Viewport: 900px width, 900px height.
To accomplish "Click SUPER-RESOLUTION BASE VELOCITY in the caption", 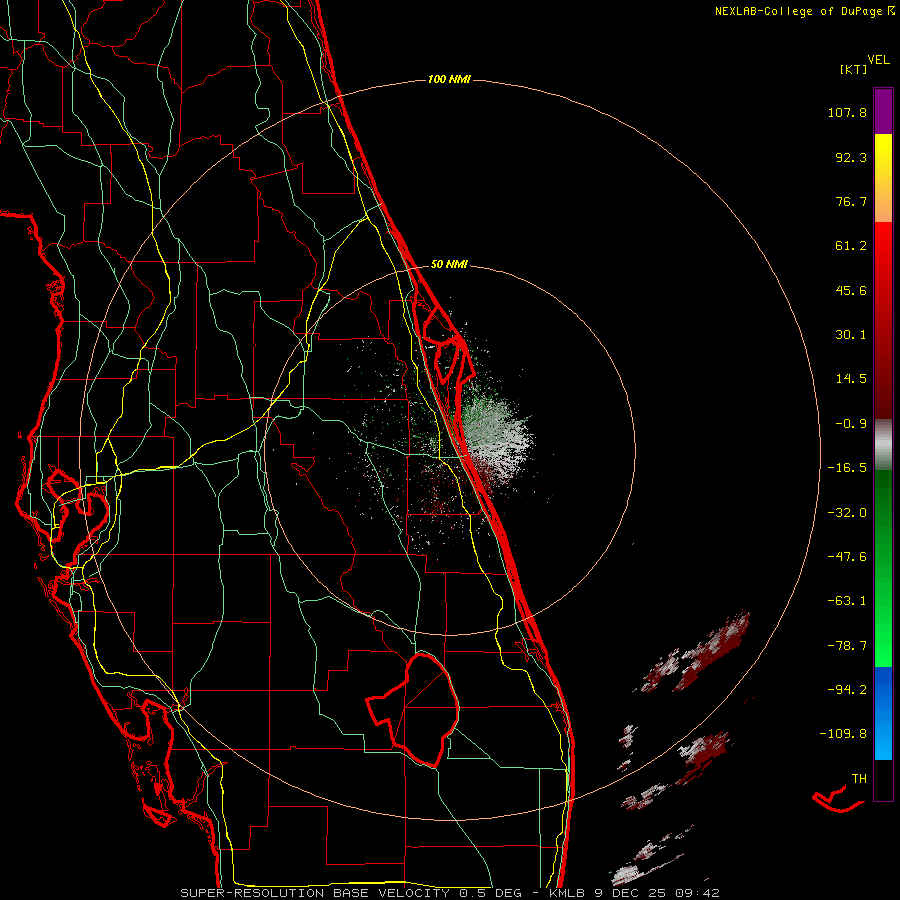I will pos(315,893).
